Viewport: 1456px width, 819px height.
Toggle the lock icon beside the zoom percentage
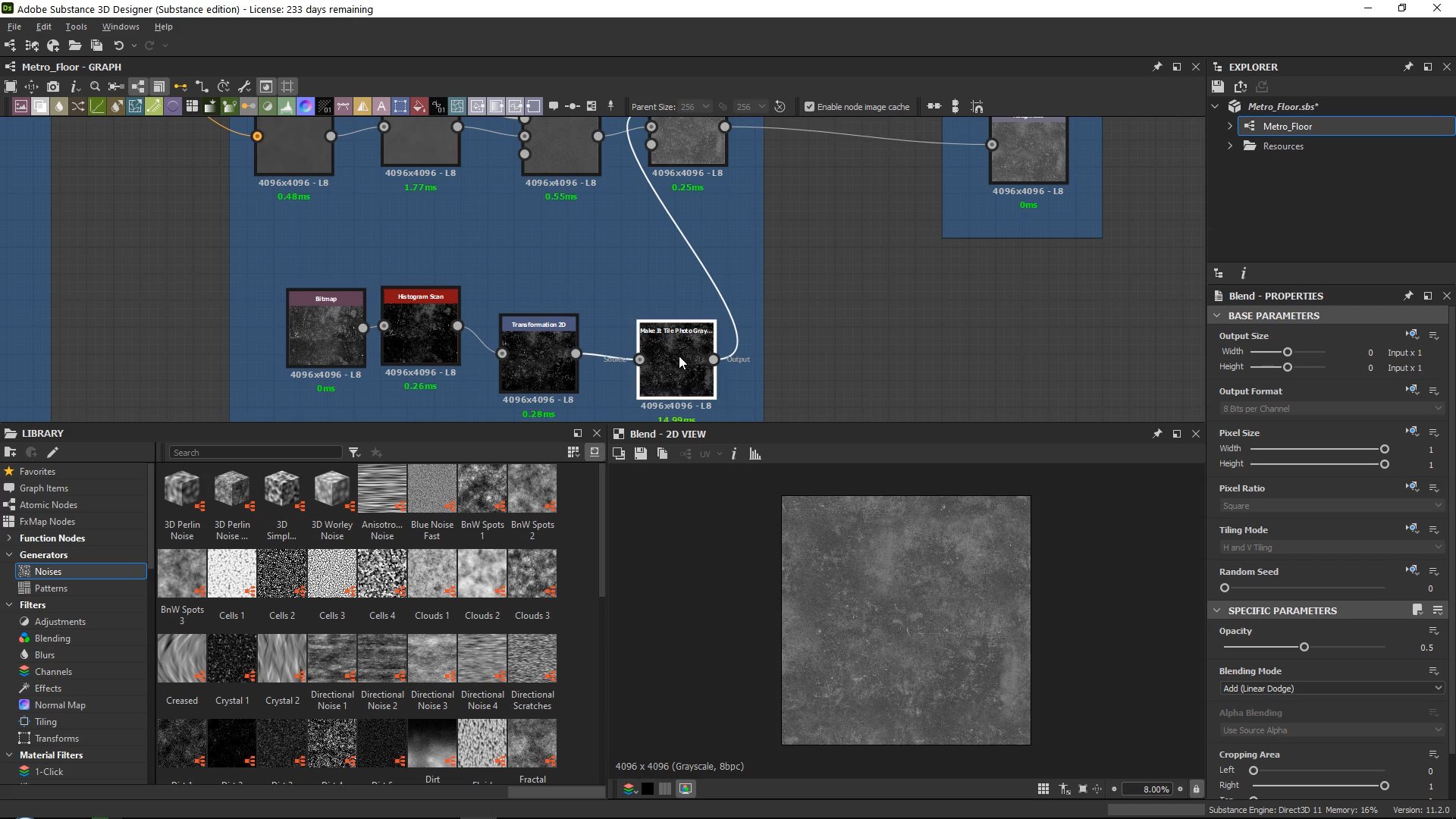coord(1197,789)
